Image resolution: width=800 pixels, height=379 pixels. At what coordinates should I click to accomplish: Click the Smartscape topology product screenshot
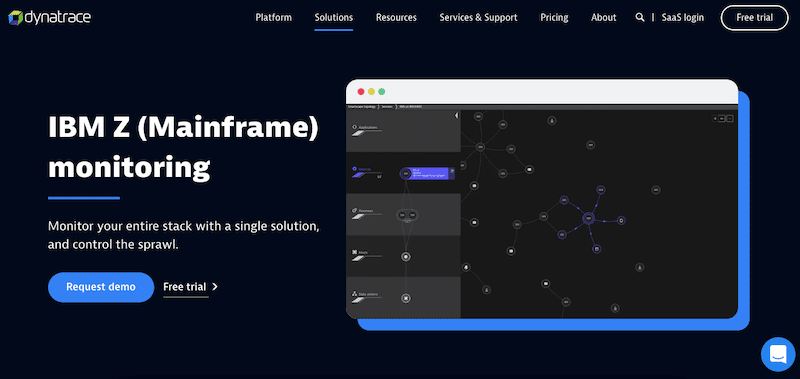coord(542,199)
